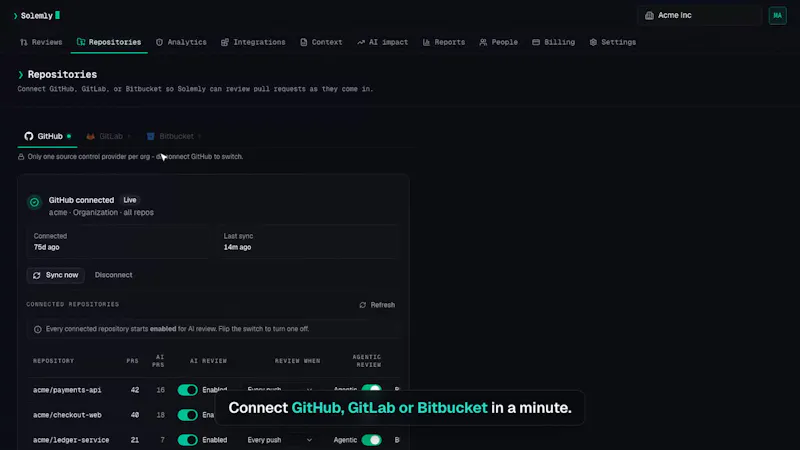Open the Settings tab
This screenshot has height=450, width=800.
pos(612,42)
